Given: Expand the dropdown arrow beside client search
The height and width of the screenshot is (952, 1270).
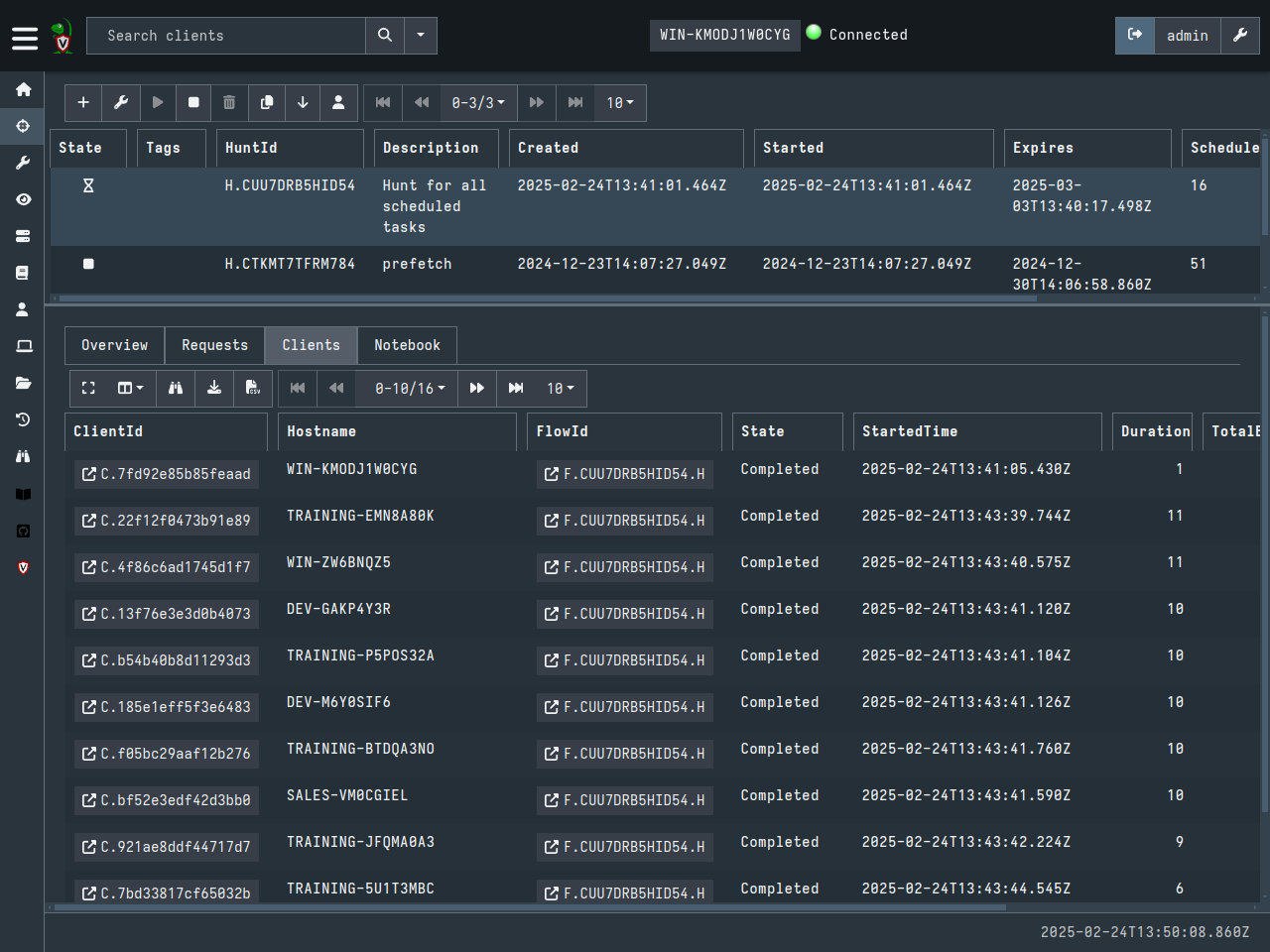Looking at the screenshot, I should (x=421, y=36).
